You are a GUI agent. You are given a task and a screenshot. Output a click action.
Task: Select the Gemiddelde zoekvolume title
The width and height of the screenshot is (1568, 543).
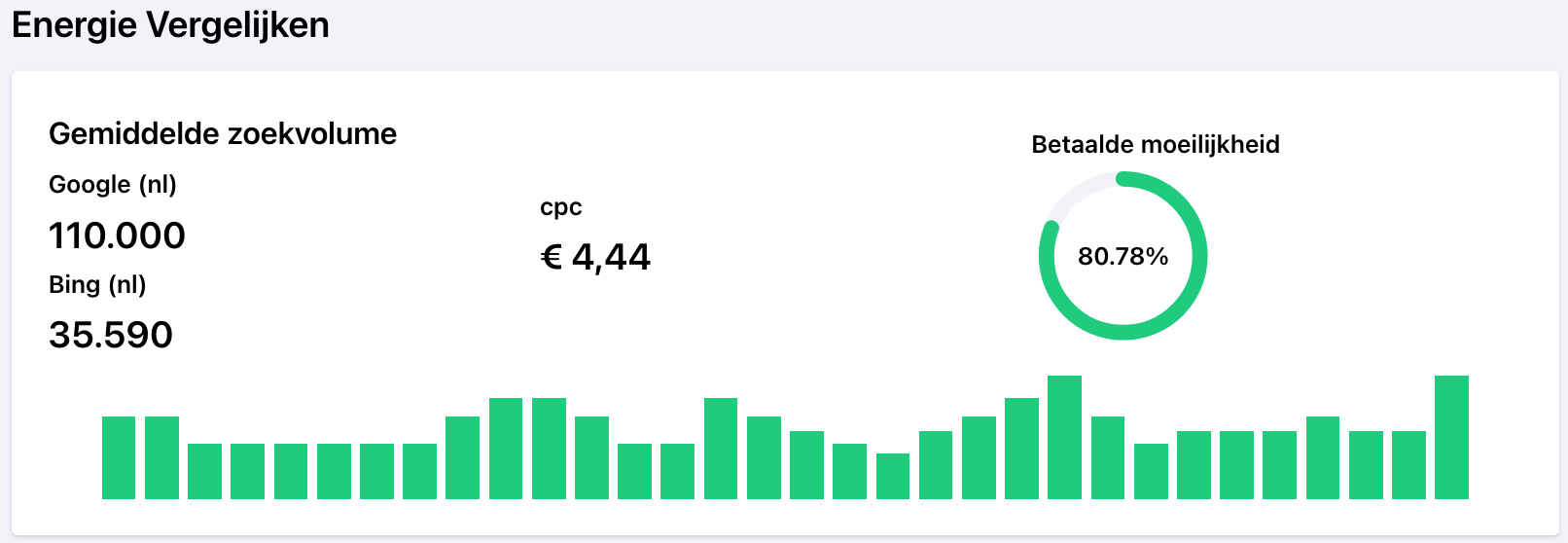pos(223,133)
